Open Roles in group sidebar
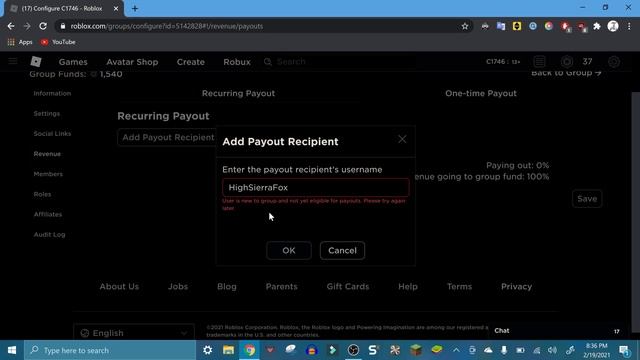This screenshot has width=640, height=360. pyautogui.click(x=42, y=194)
